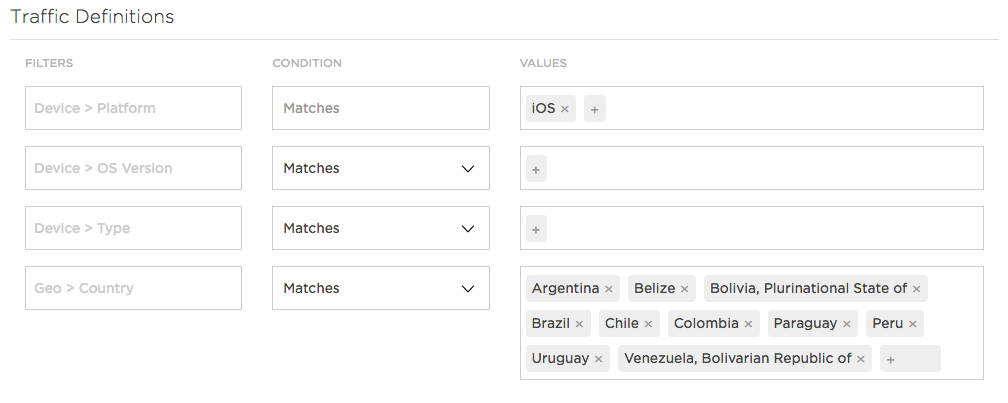Screen dimensions: 1008x403
Task: Remove the Uruguay tag
Action: 598,359
